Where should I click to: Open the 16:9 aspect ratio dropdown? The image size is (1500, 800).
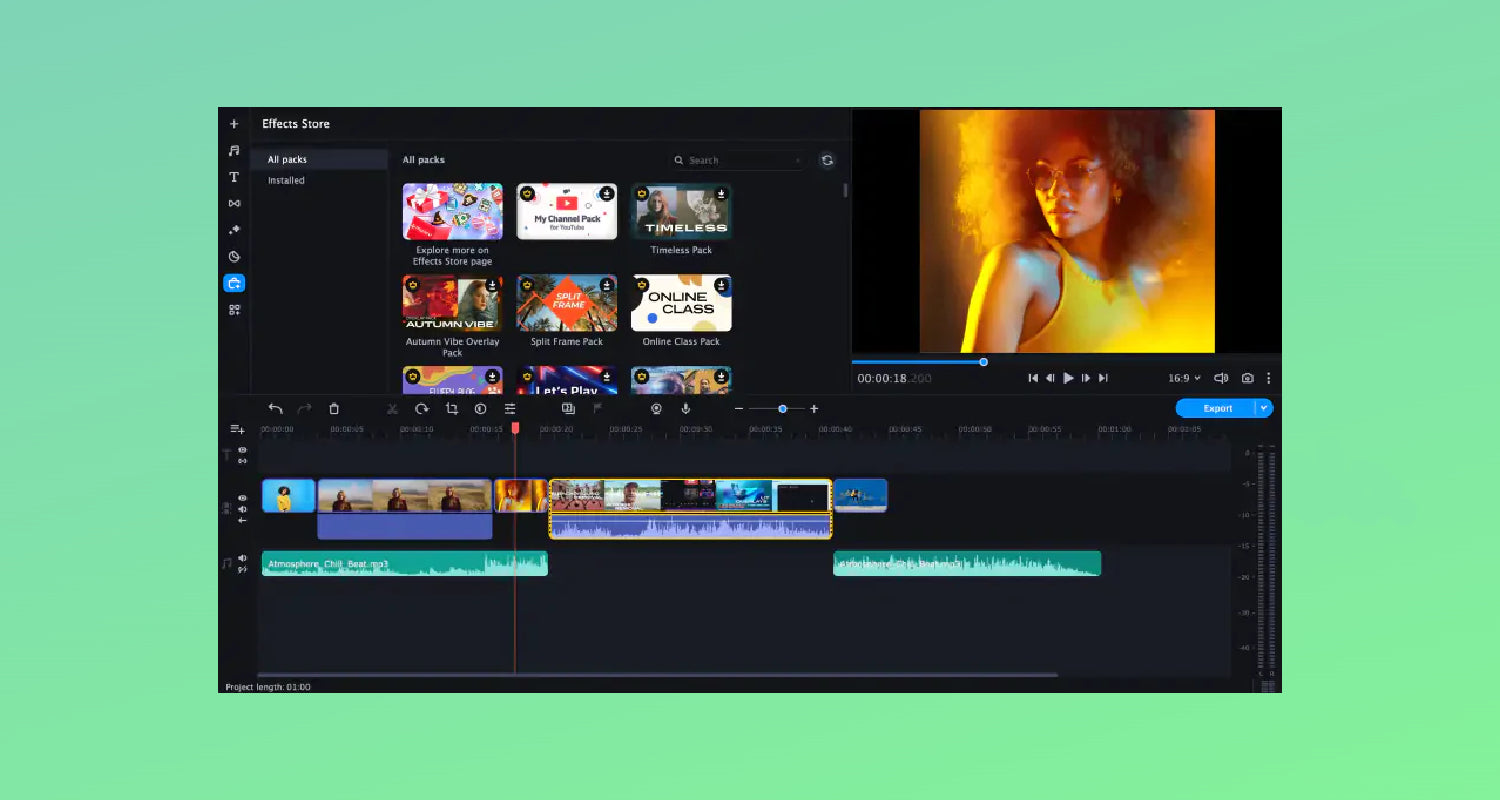1184,378
